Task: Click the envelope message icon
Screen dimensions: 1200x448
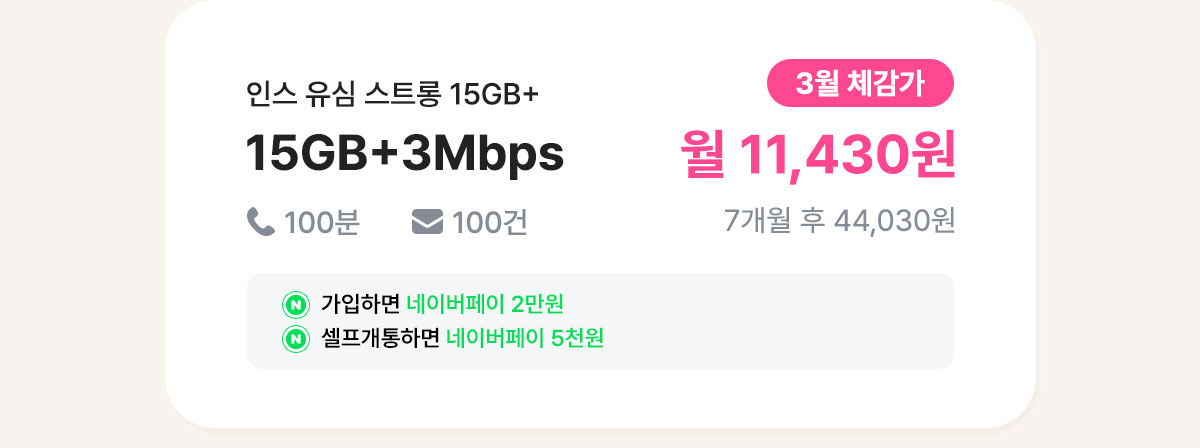Action: 427,221
